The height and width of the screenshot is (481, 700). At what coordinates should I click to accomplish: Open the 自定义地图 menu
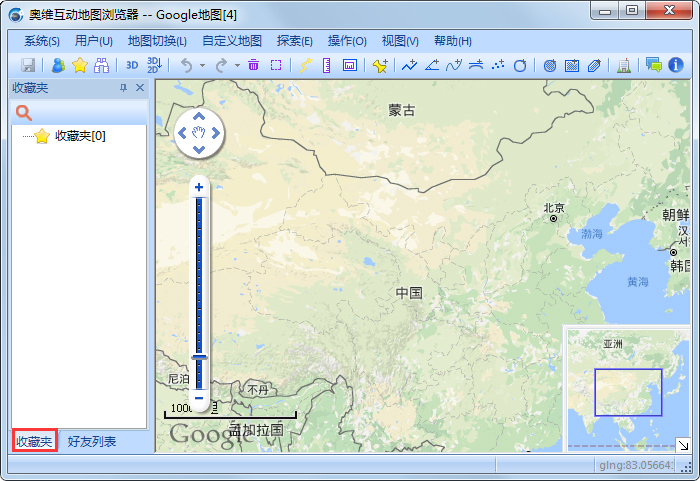[x=232, y=41]
